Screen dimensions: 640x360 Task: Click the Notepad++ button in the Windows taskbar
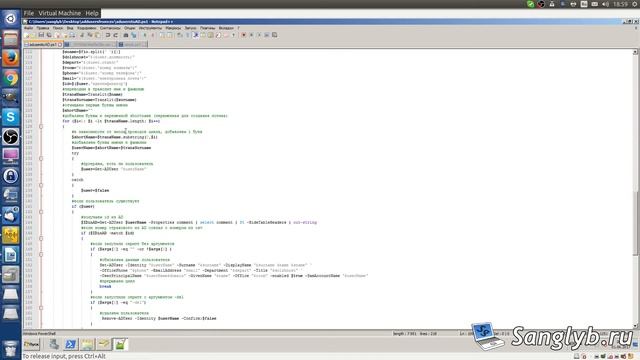pos(120,344)
